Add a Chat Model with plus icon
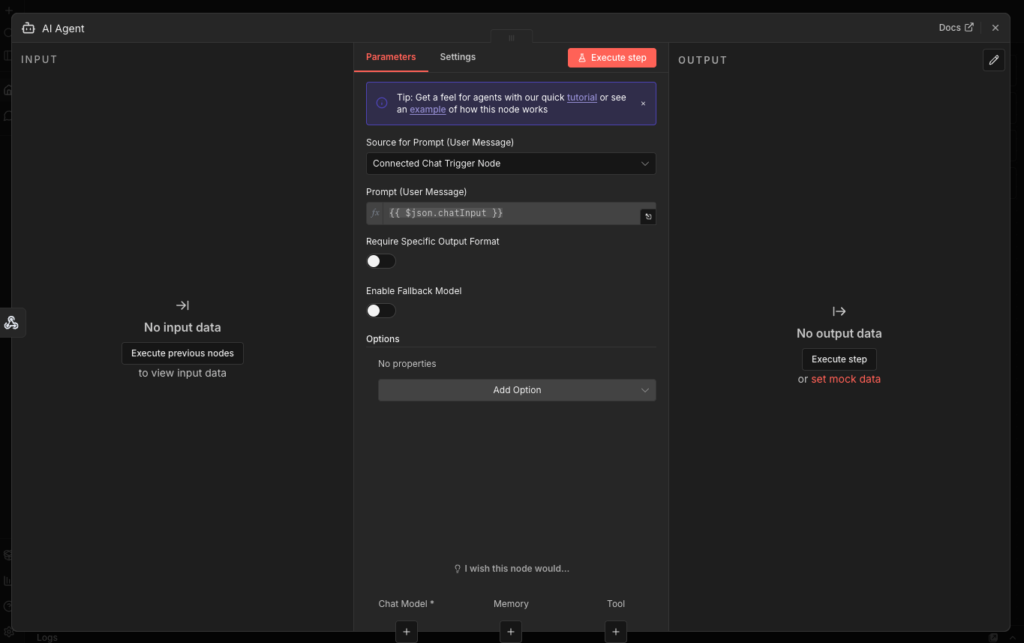 pos(407,631)
